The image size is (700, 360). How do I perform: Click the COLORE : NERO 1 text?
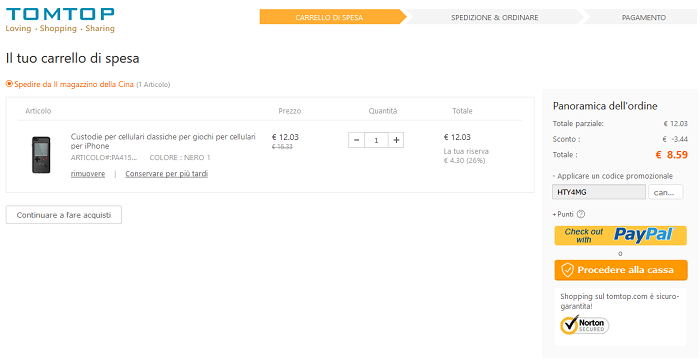(180, 158)
